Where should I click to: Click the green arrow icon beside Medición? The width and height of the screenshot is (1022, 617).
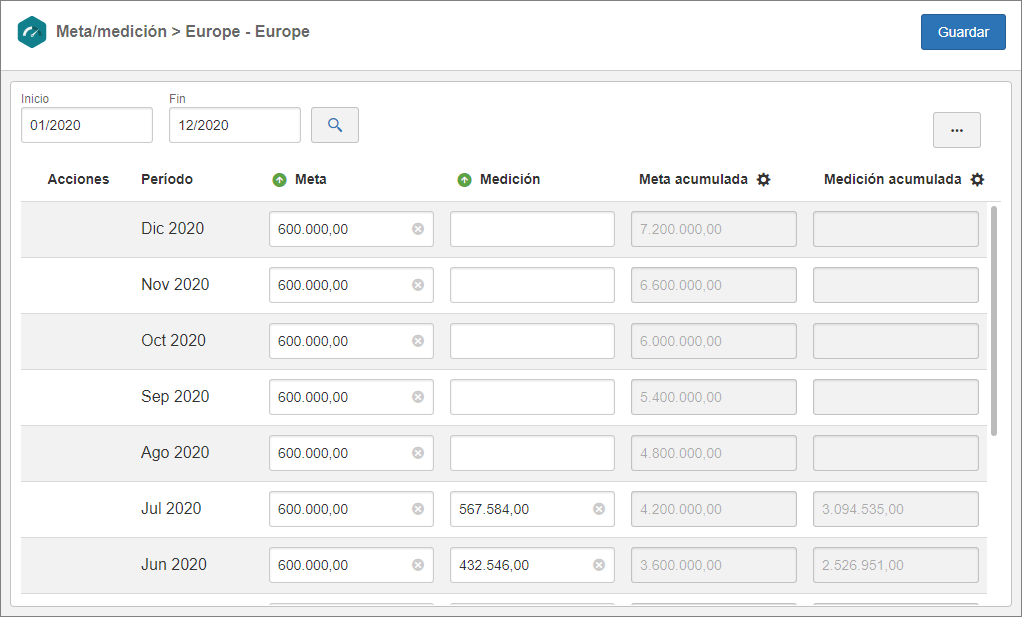pyautogui.click(x=465, y=180)
